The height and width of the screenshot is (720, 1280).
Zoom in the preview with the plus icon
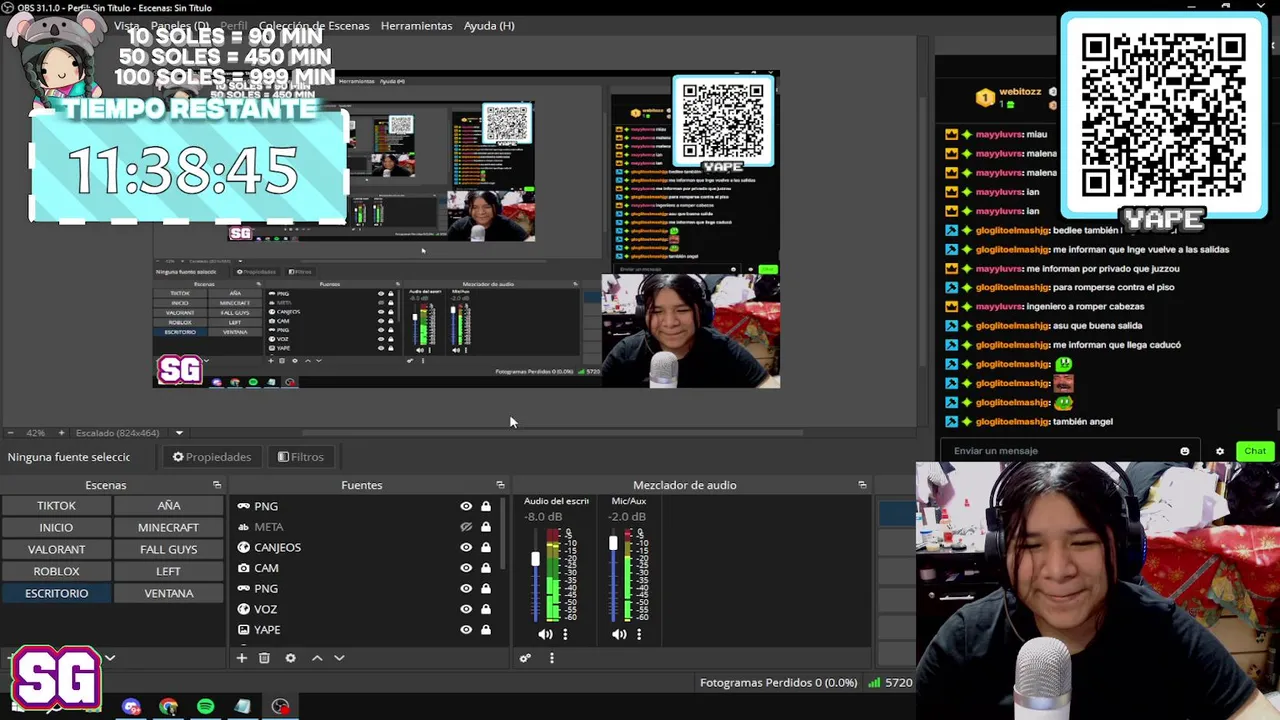(x=61, y=433)
